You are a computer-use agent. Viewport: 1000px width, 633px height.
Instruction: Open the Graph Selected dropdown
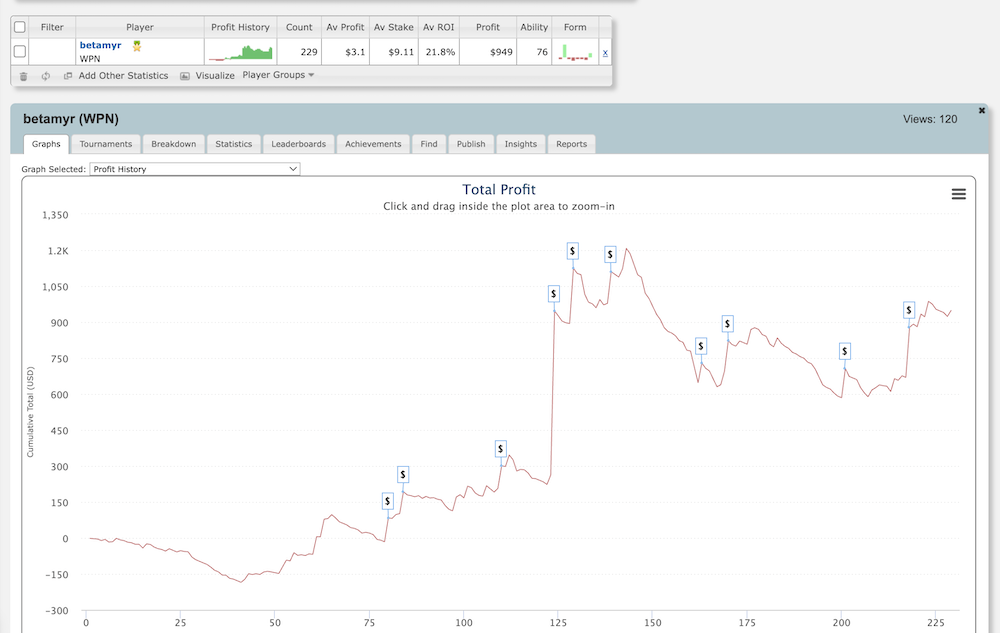(x=195, y=169)
